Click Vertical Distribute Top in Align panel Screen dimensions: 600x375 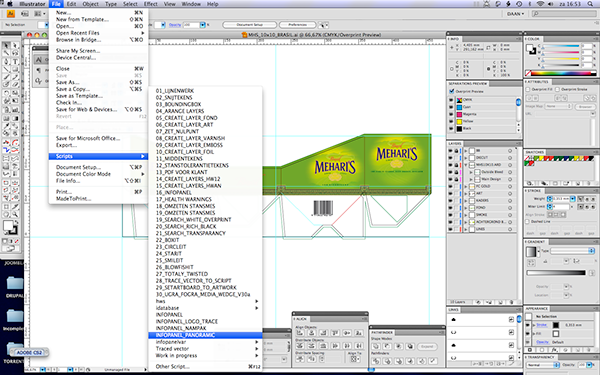click(x=300, y=346)
